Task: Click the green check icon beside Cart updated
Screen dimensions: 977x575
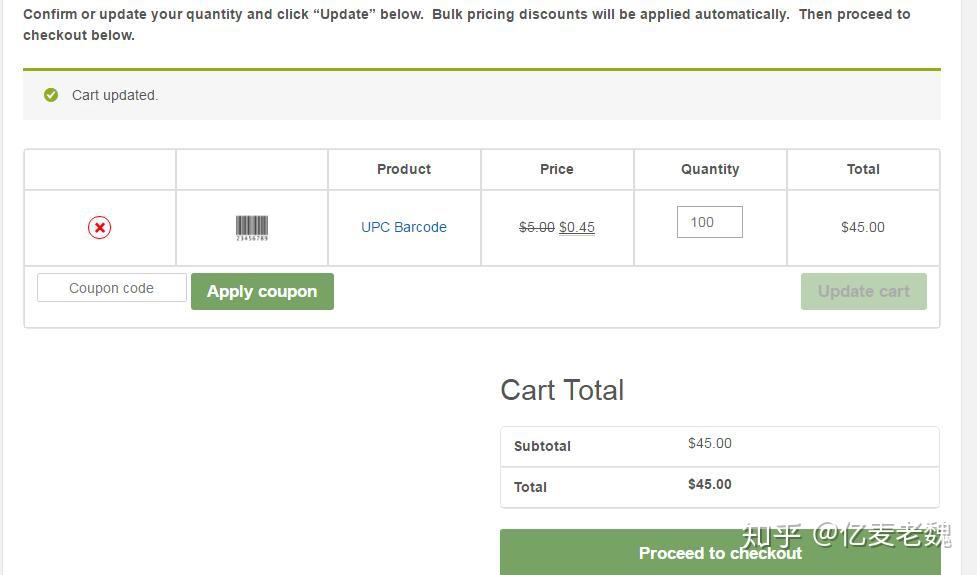Action: (x=51, y=95)
